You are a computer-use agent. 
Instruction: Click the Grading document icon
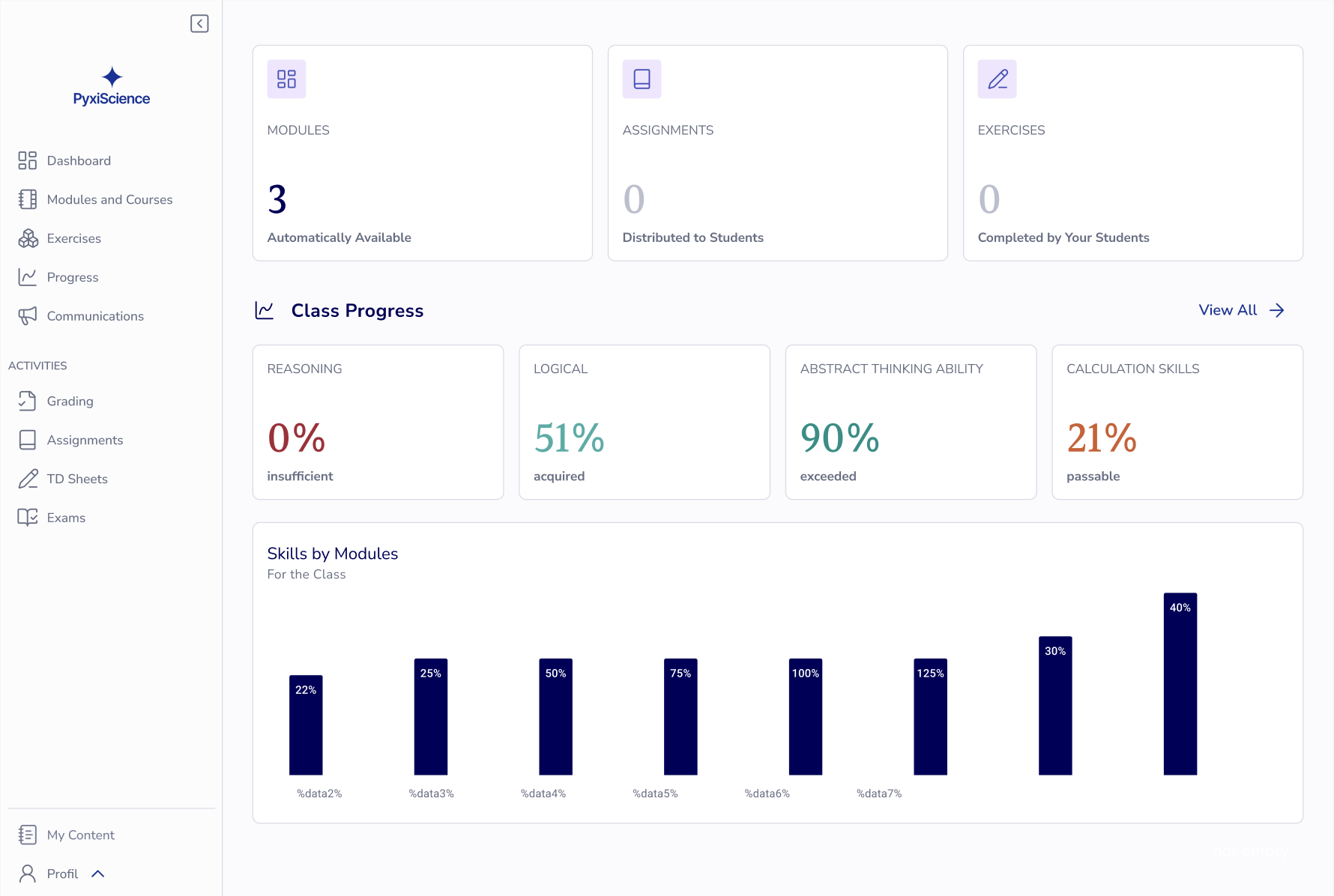click(28, 401)
